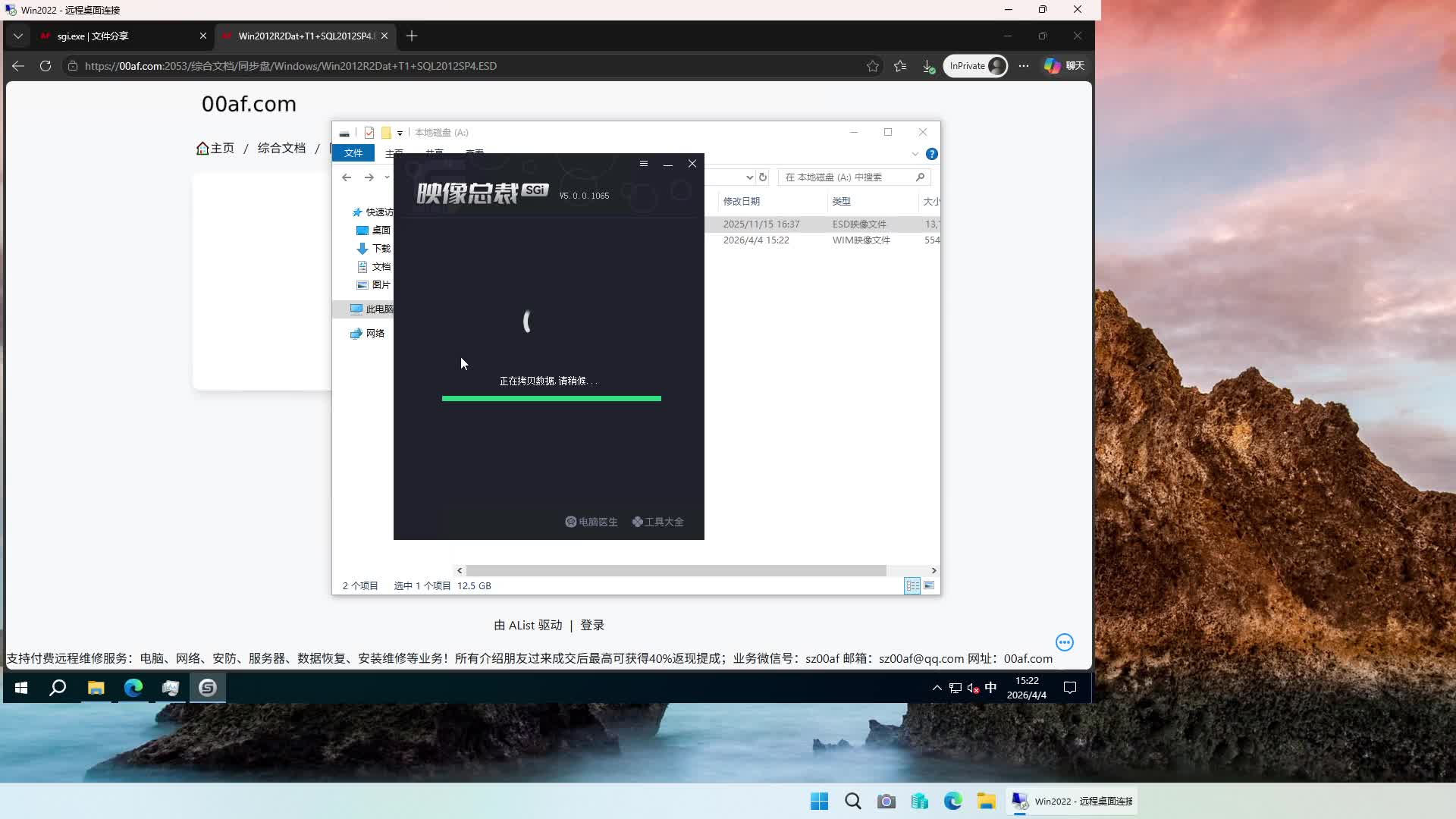This screenshot has width=1456, height=819.
Task: Open the 文件 ribbon tab in Explorer
Action: [x=353, y=153]
